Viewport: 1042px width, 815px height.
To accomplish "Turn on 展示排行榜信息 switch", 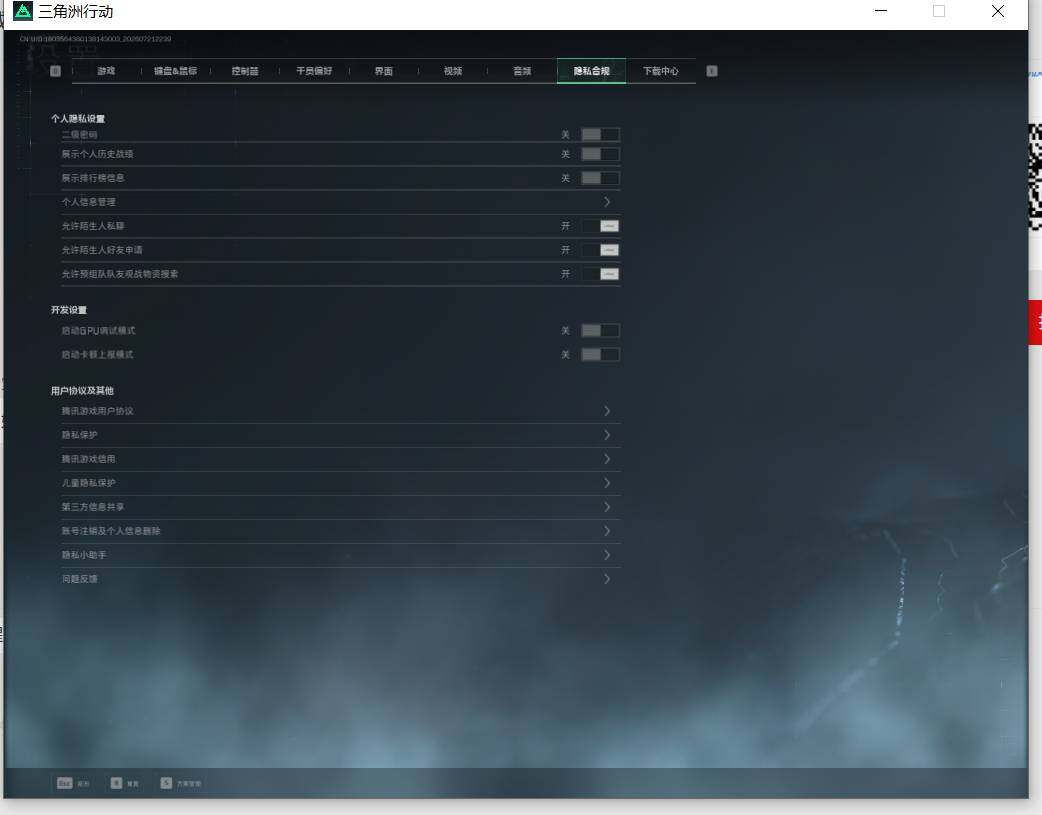I will [600, 178].
